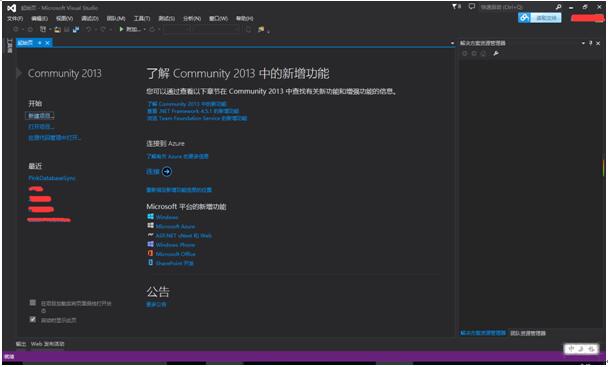The height and width of the screenshot is (367, 608).
Task: Click the Save toolbar icon
Action: [67, 29]
